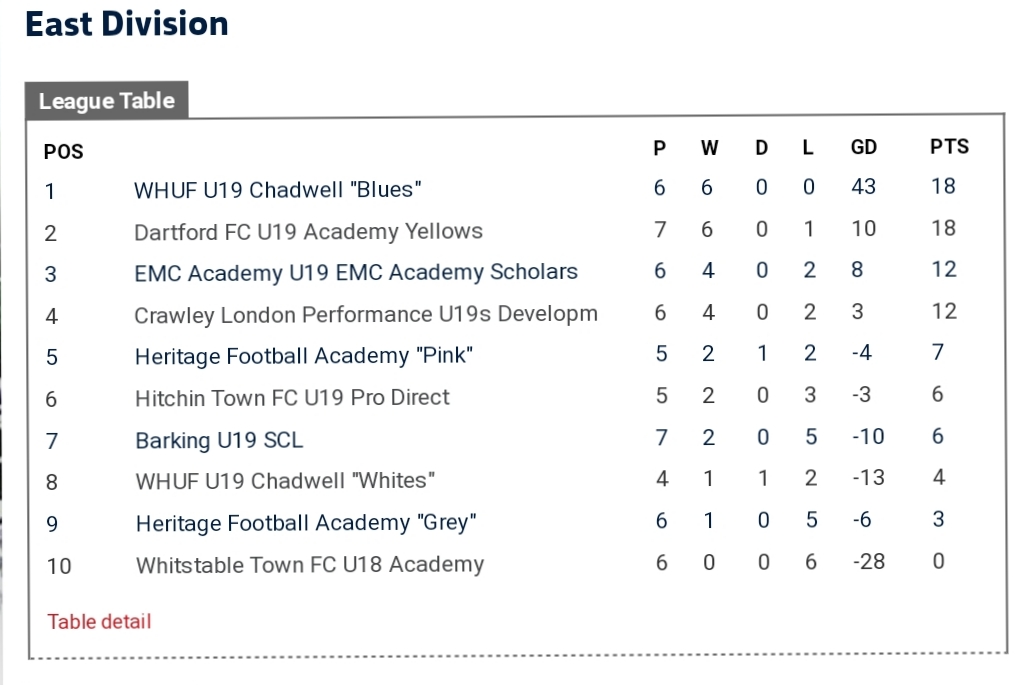Click the L column header
This screenshot has width=1027, height=685.
(808, 147)
